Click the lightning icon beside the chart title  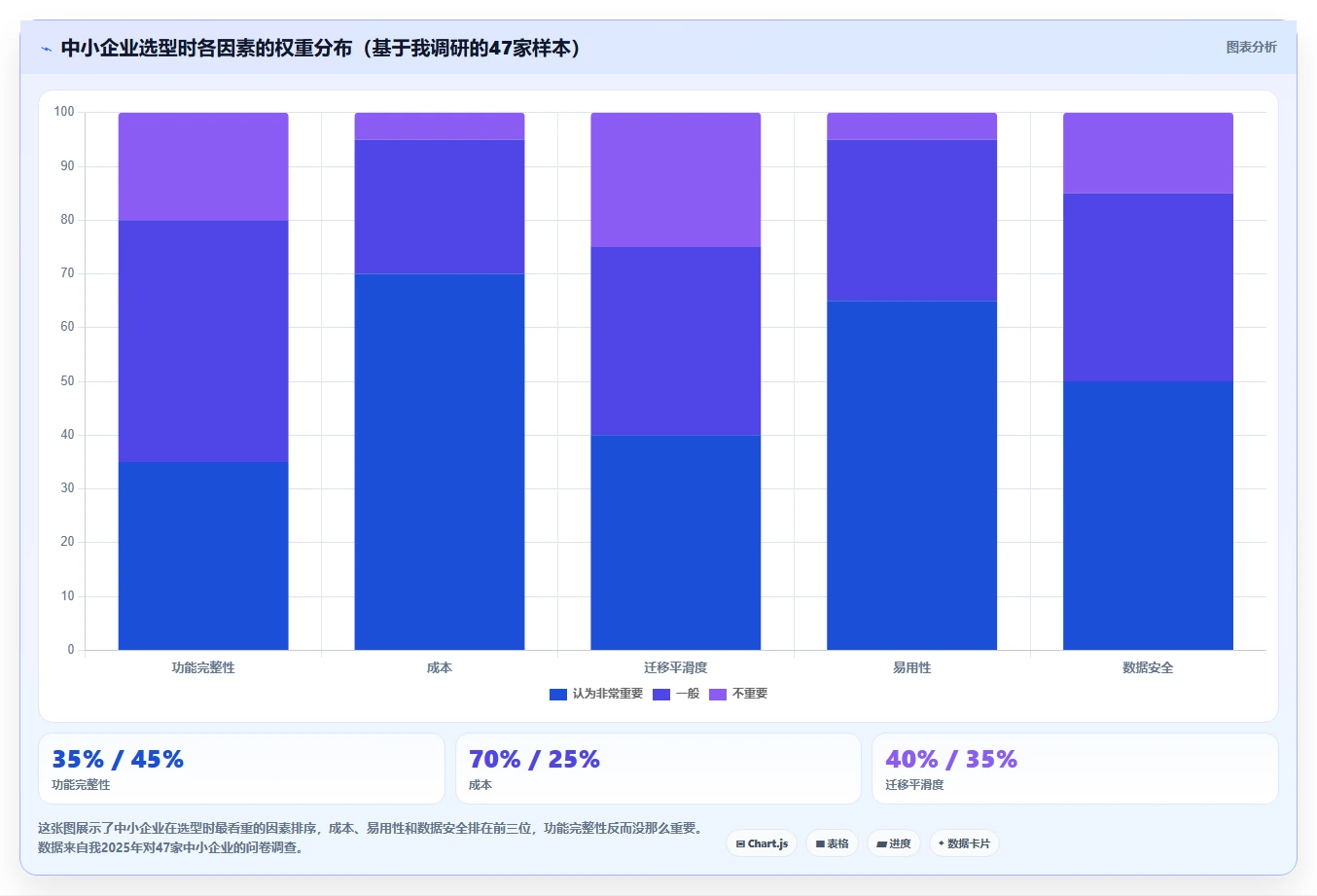click(x=46, y=49)
